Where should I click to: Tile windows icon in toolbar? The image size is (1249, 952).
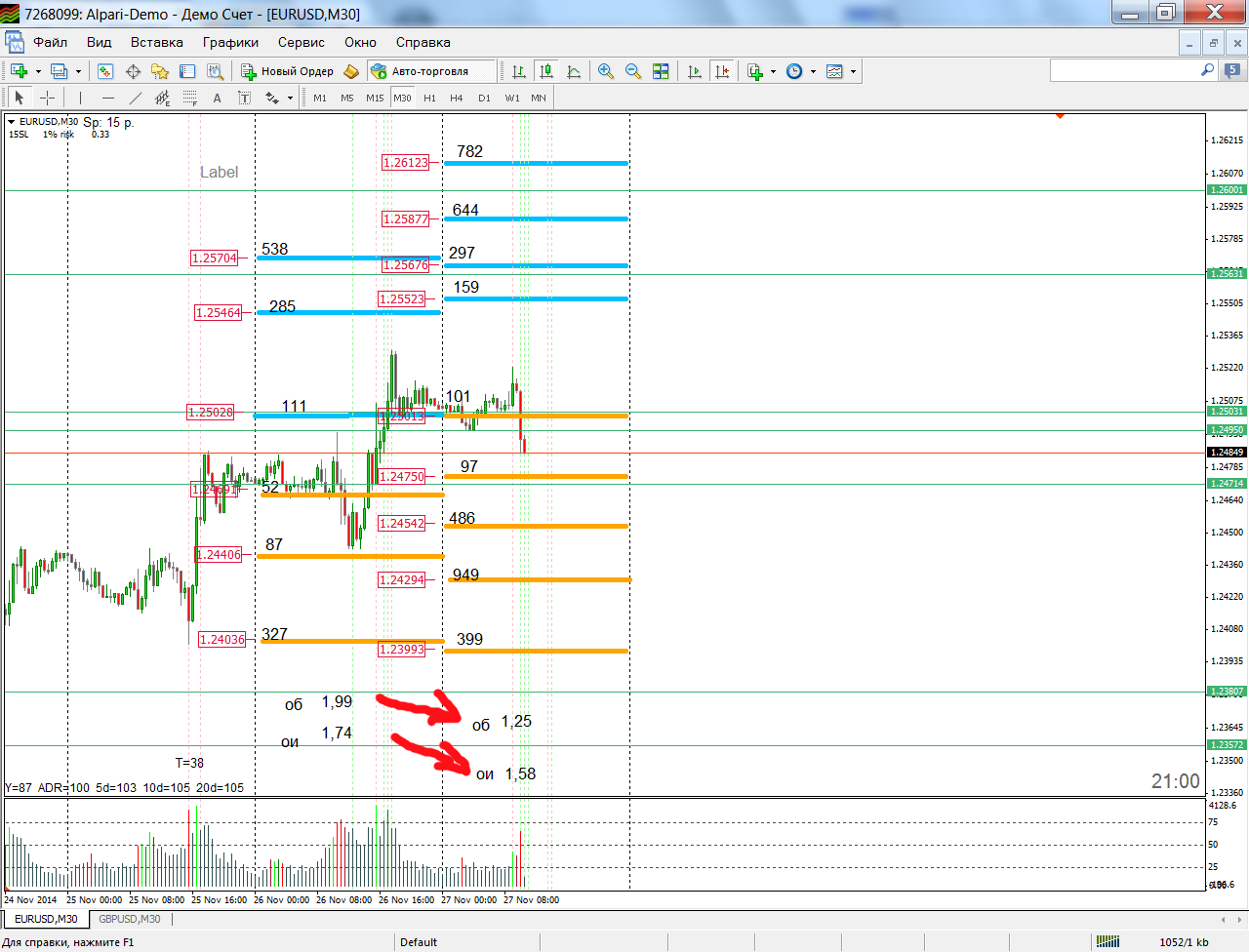click(x=661, y=71)
